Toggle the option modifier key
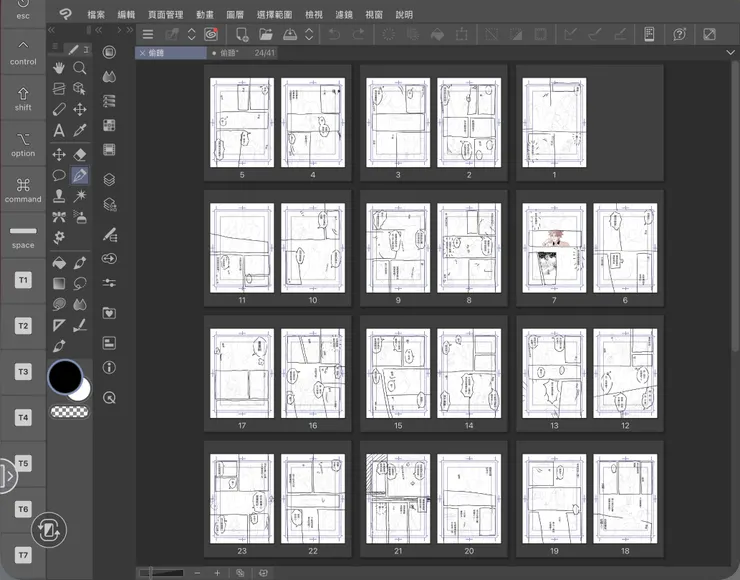 point(23,144)
